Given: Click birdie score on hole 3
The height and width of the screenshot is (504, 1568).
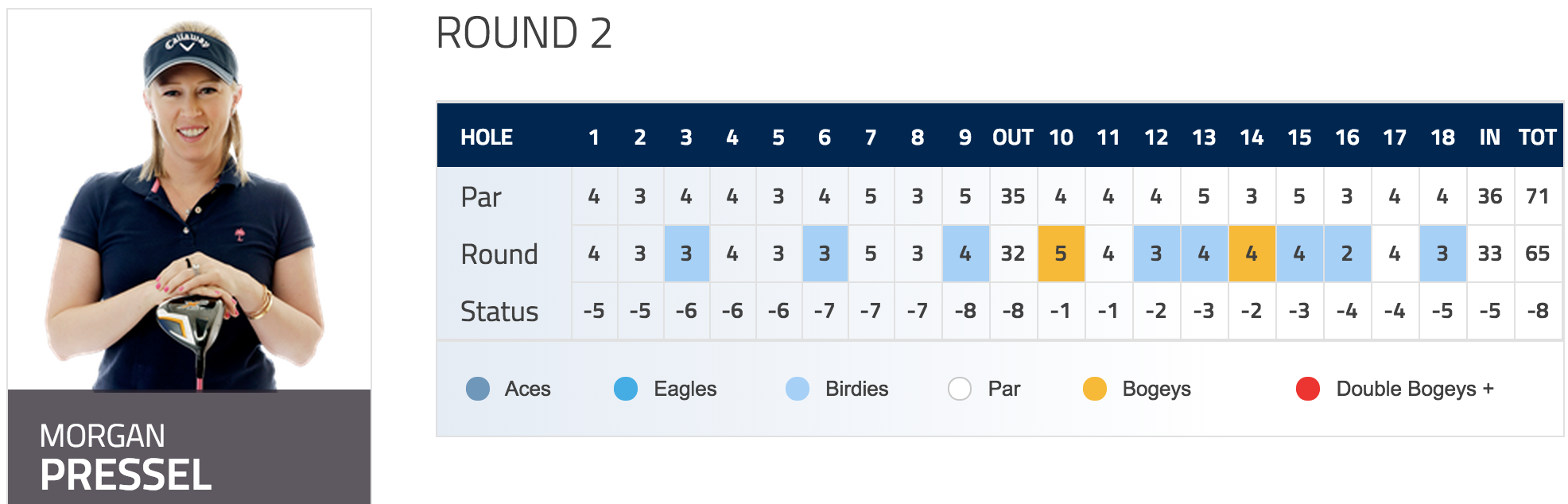Looking at the screenshot, I should point(686,254).
